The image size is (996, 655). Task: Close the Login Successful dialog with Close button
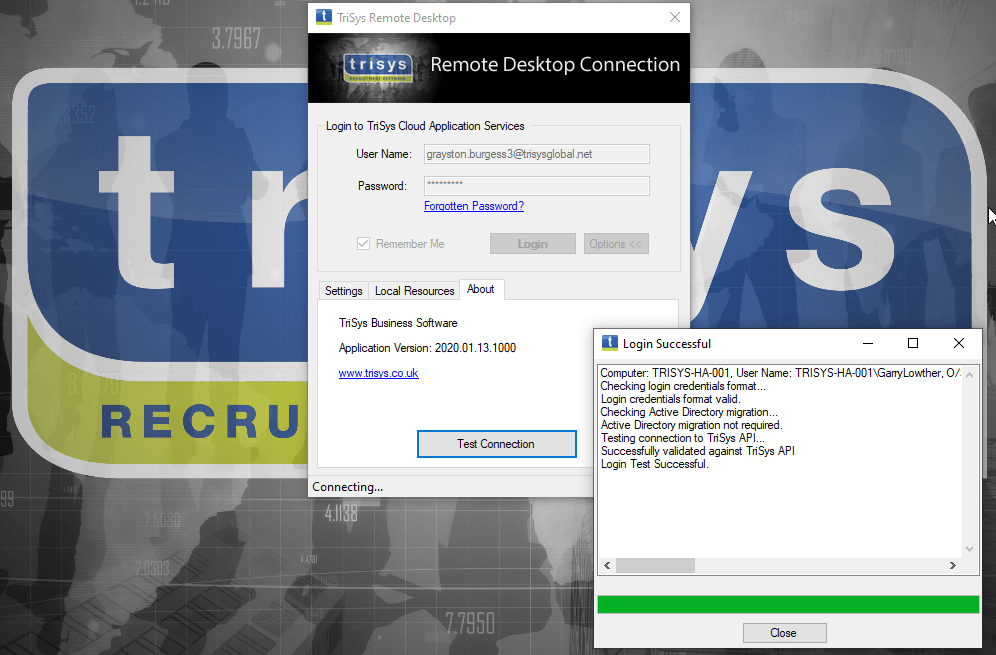(784, 633)
